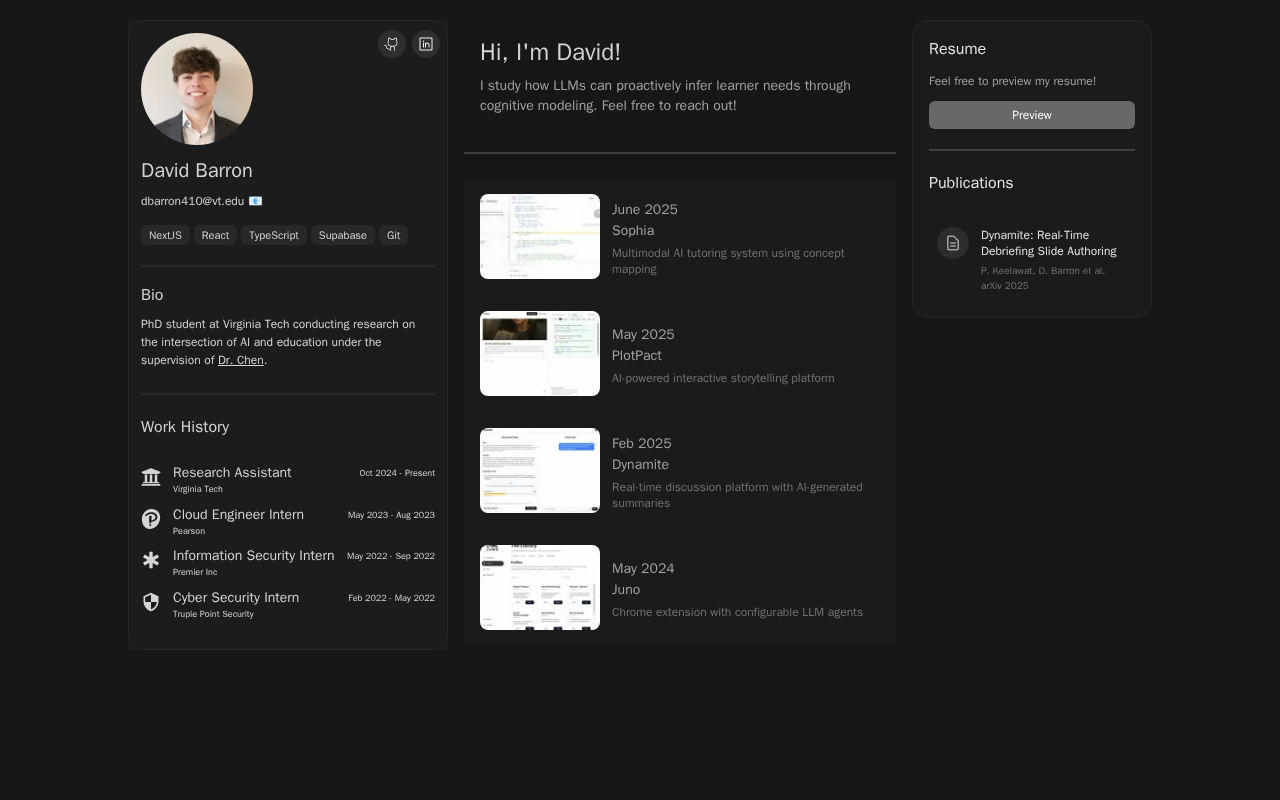Follow the Dr. Chen link
The width and height of the screenshot is (1280, 800).
click(241, 360)
